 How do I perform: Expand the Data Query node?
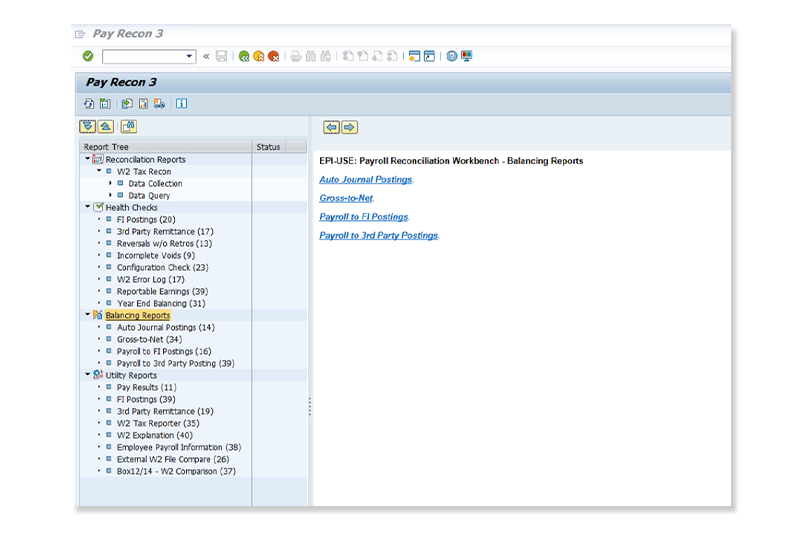[110, 195]
